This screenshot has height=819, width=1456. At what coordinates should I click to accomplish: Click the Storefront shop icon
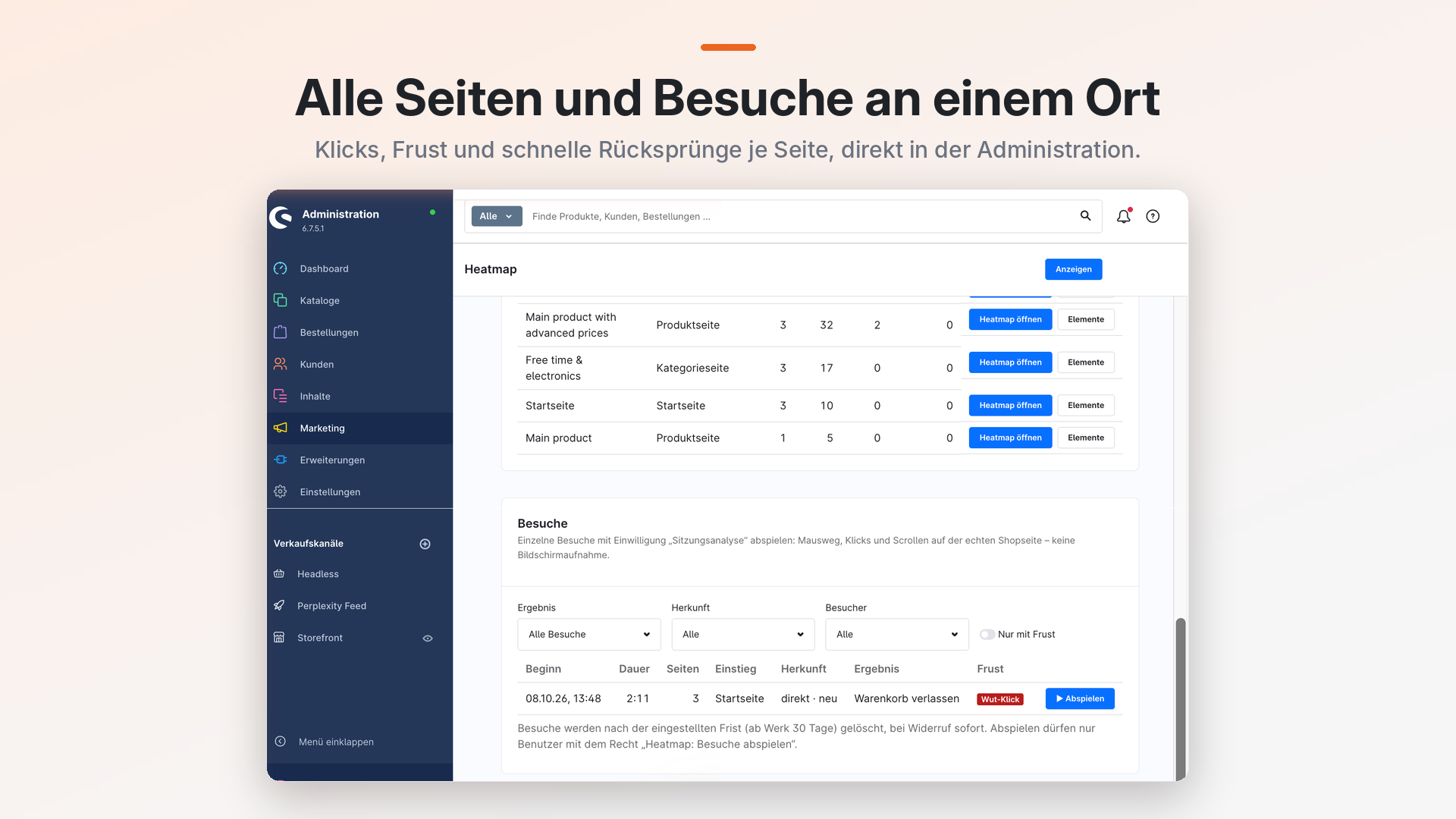point(279,638)
